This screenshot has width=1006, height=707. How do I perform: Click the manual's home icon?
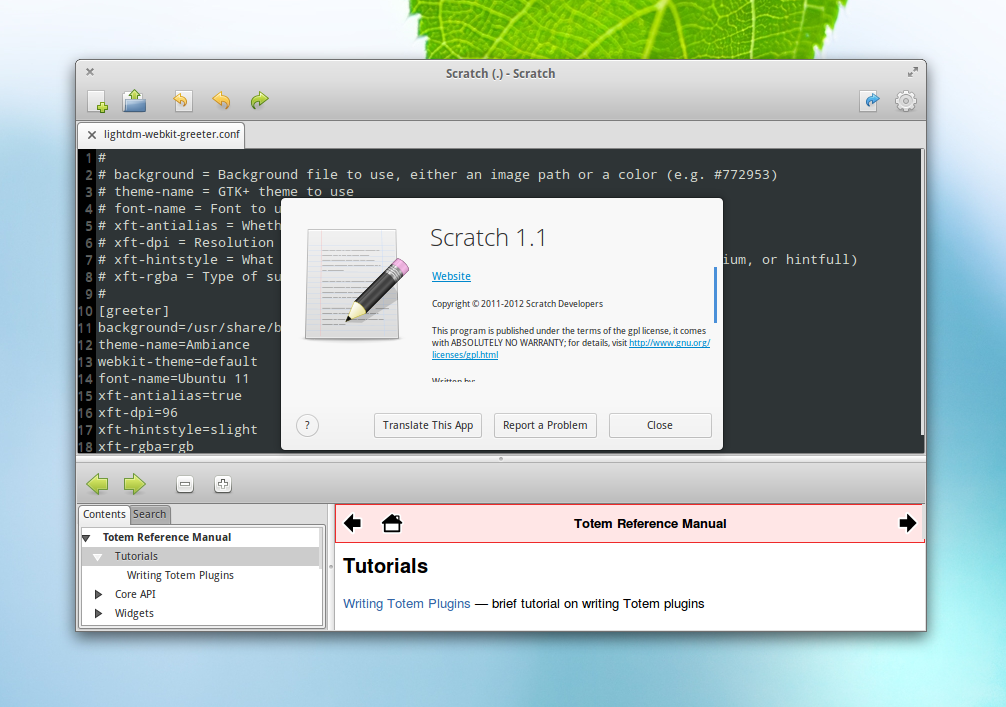[x=392, y=524]
